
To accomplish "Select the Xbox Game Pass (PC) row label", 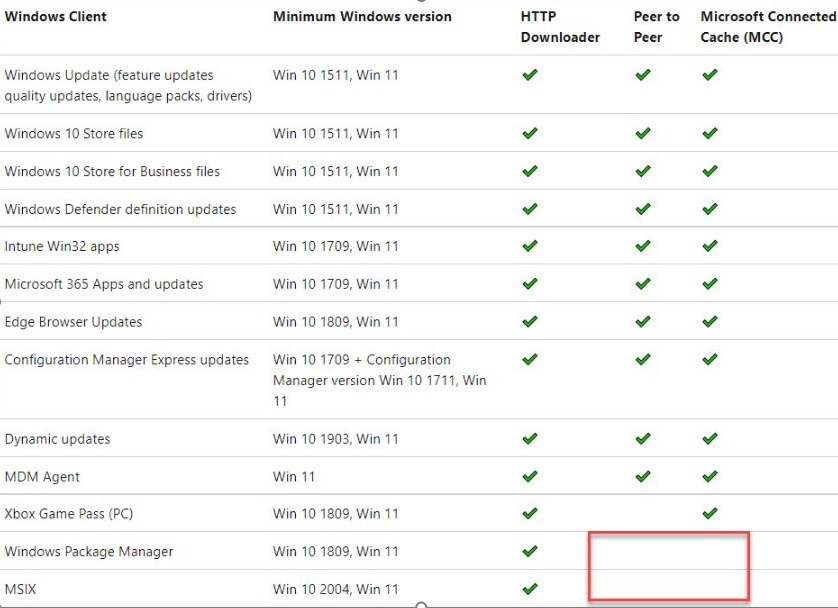I will pos(68,514).
